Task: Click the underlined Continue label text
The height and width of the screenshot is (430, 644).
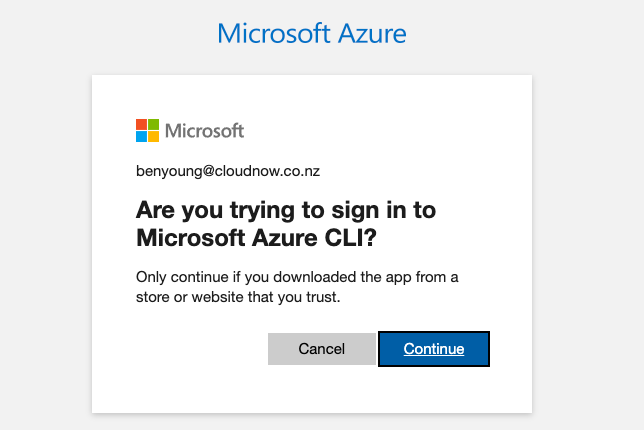Action: (434, 349)
